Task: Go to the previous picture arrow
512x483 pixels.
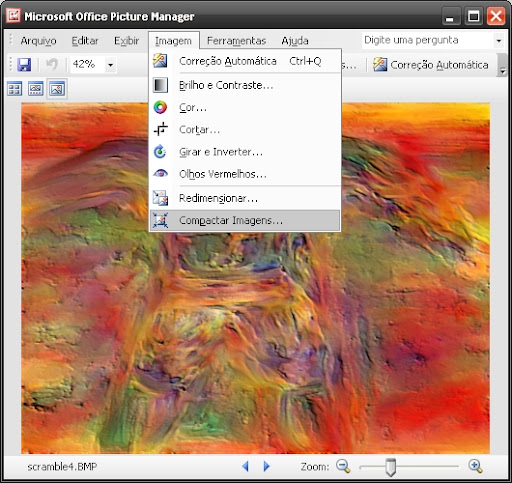Action: tap(246, 466)
